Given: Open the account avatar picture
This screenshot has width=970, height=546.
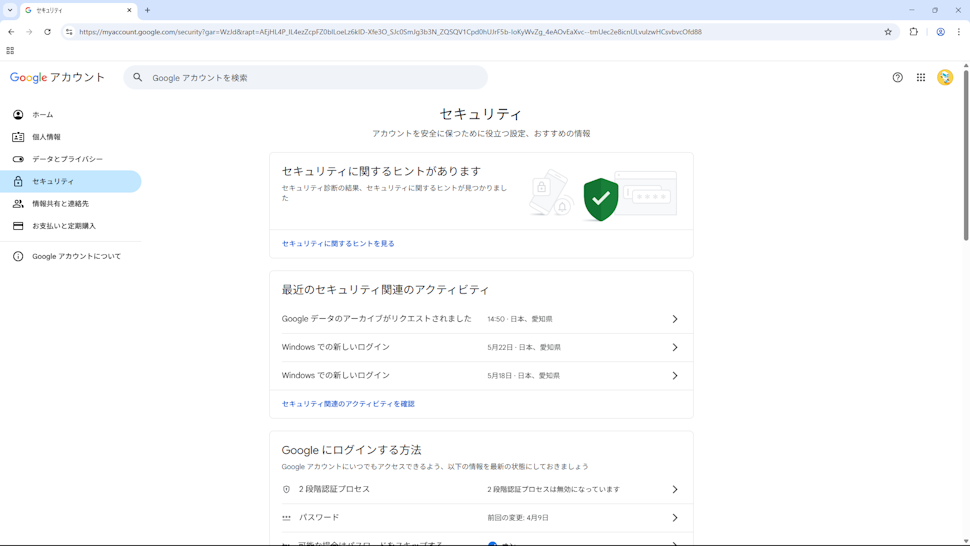Looking at the screenshot, I should tap(945, 77).
